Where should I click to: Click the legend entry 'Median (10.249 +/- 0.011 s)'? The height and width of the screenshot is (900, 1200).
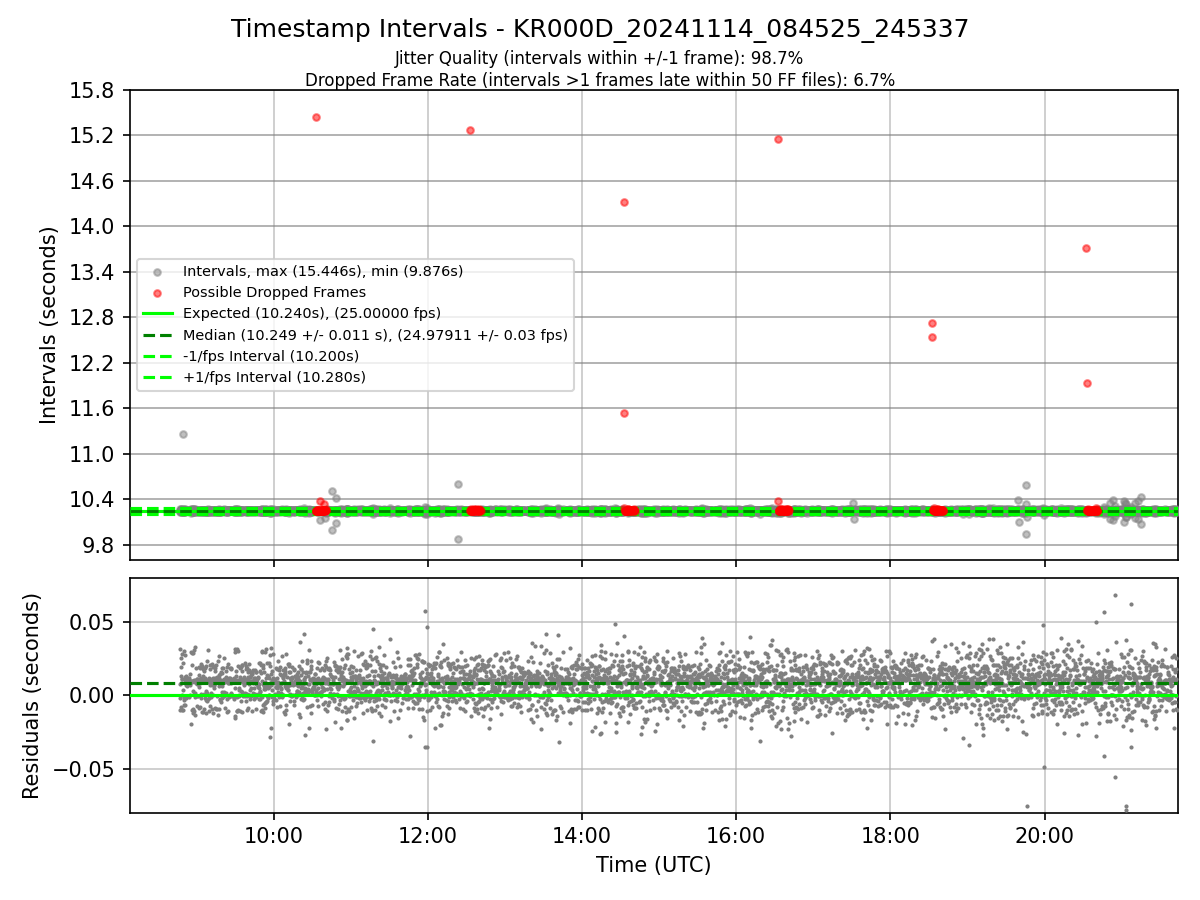point(375,335)
